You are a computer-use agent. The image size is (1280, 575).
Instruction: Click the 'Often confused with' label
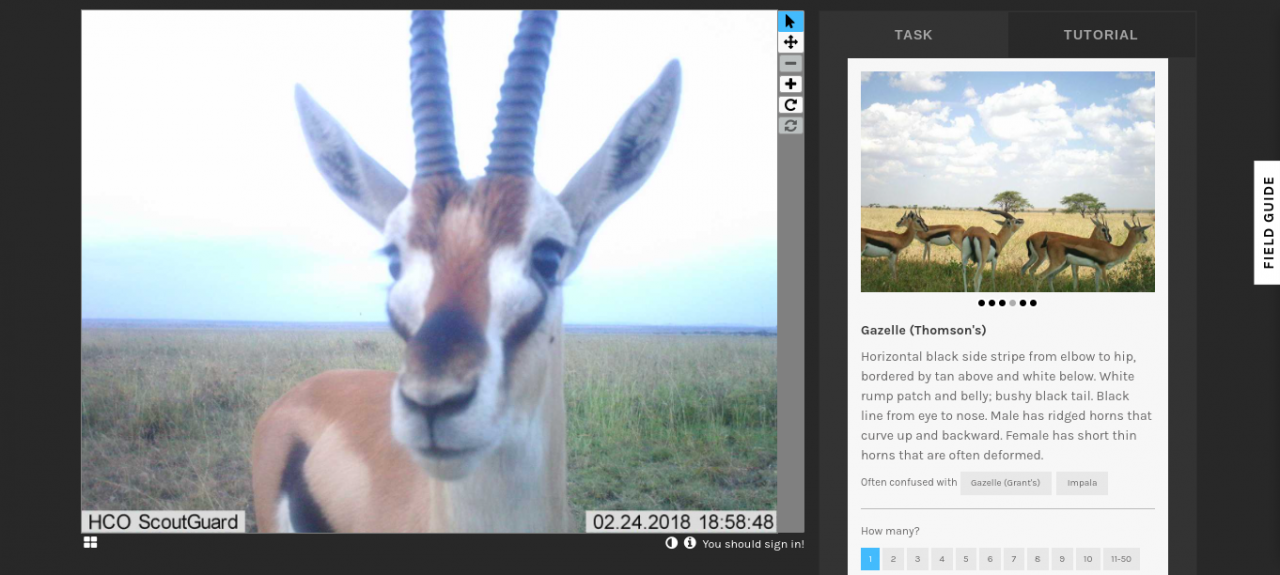pyautogui.click(x=909, y=483)
